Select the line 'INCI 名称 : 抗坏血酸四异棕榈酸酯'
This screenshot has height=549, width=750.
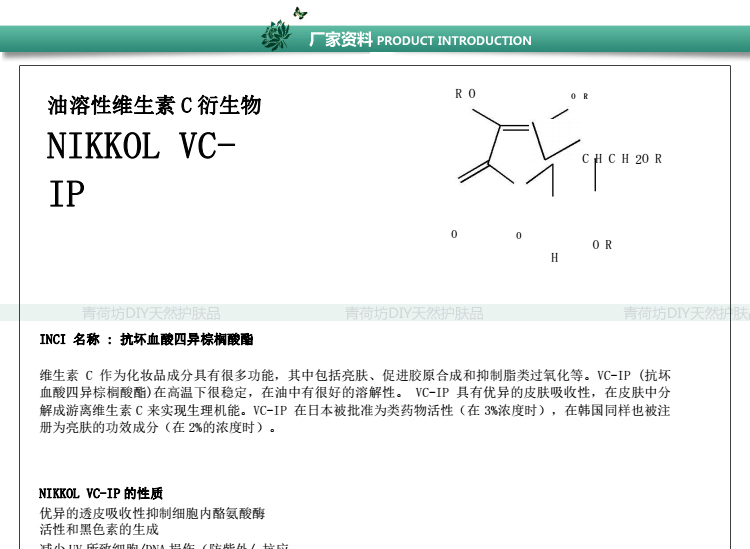click(146, 340)
